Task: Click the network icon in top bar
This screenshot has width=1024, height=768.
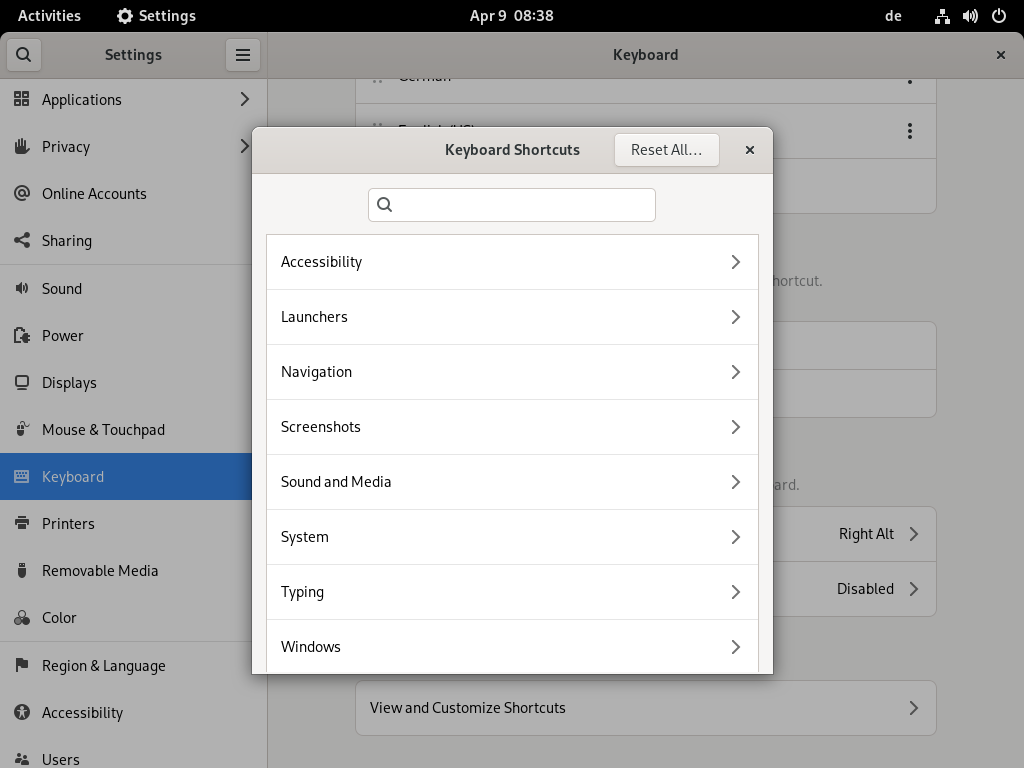Action: click(942, 16)
